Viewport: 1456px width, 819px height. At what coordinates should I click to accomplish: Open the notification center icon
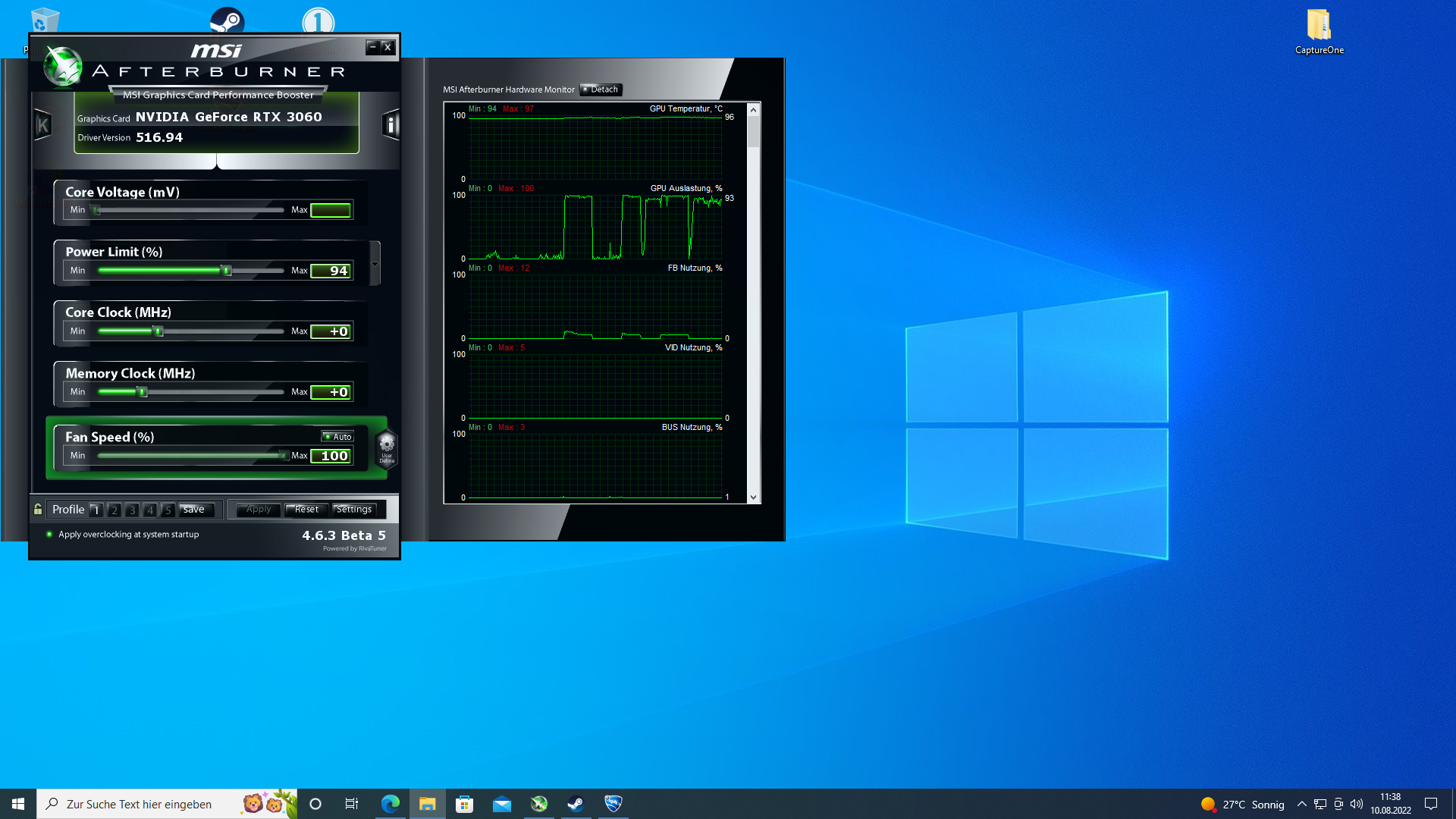[1431, 804]
